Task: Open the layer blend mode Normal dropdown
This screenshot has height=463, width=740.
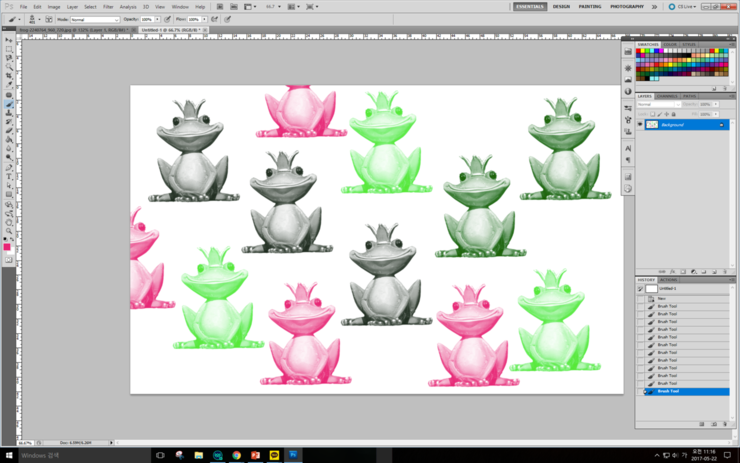Action: coord(659,104)
